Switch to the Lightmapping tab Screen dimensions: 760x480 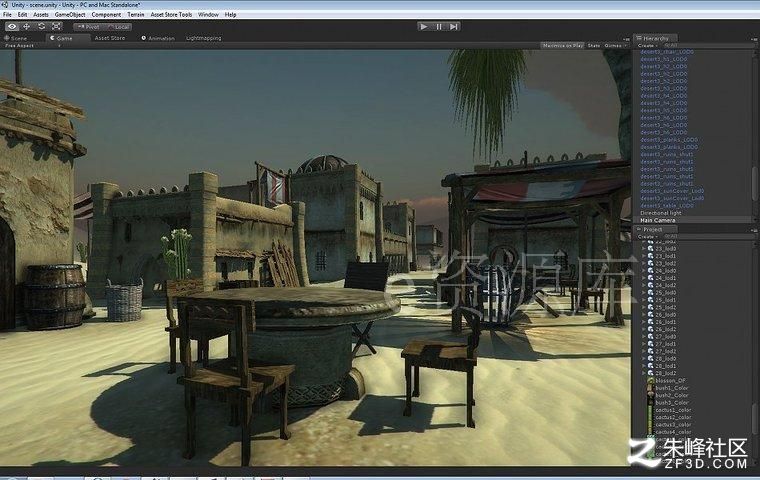coord(204,38)
